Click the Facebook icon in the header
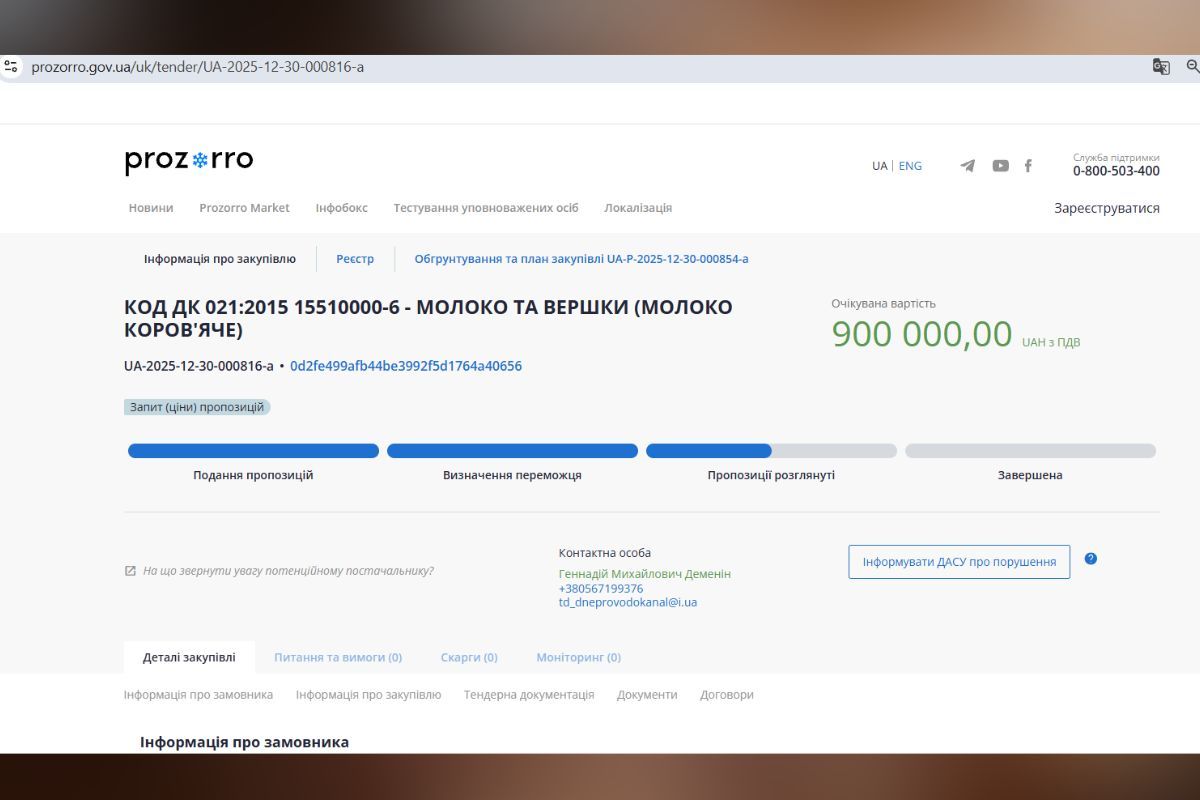This screenshot has height=800, width=1200. point(1028,166)
